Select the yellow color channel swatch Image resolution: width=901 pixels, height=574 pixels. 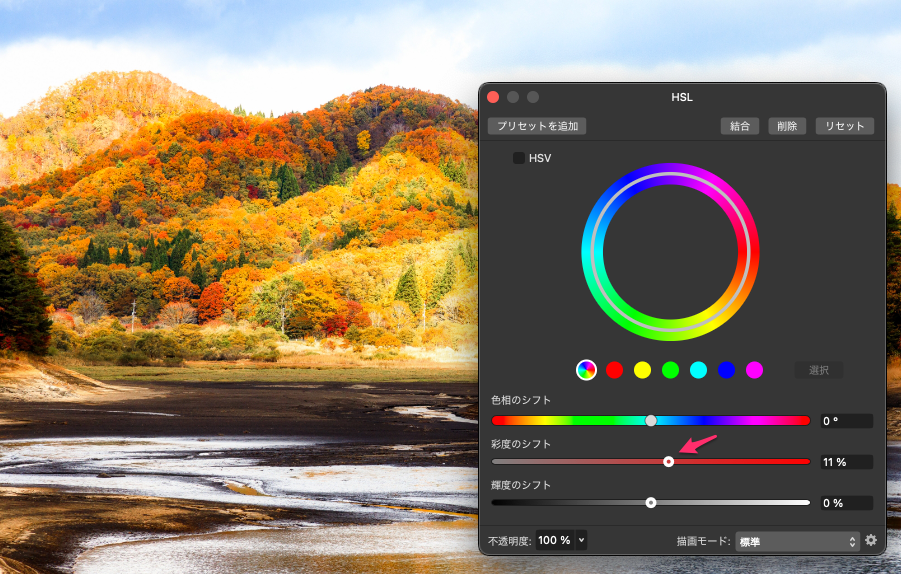(642, 370)
